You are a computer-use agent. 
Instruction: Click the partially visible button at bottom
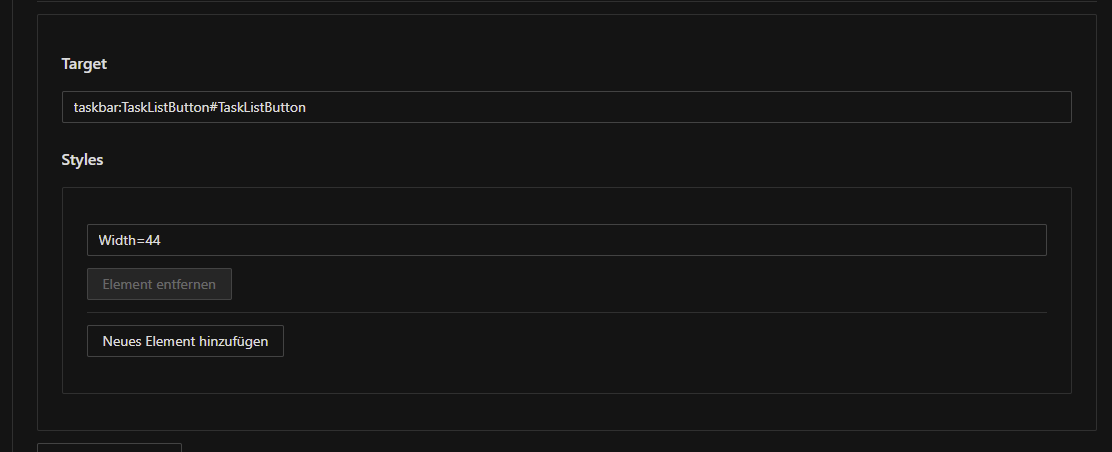[109, 448]
